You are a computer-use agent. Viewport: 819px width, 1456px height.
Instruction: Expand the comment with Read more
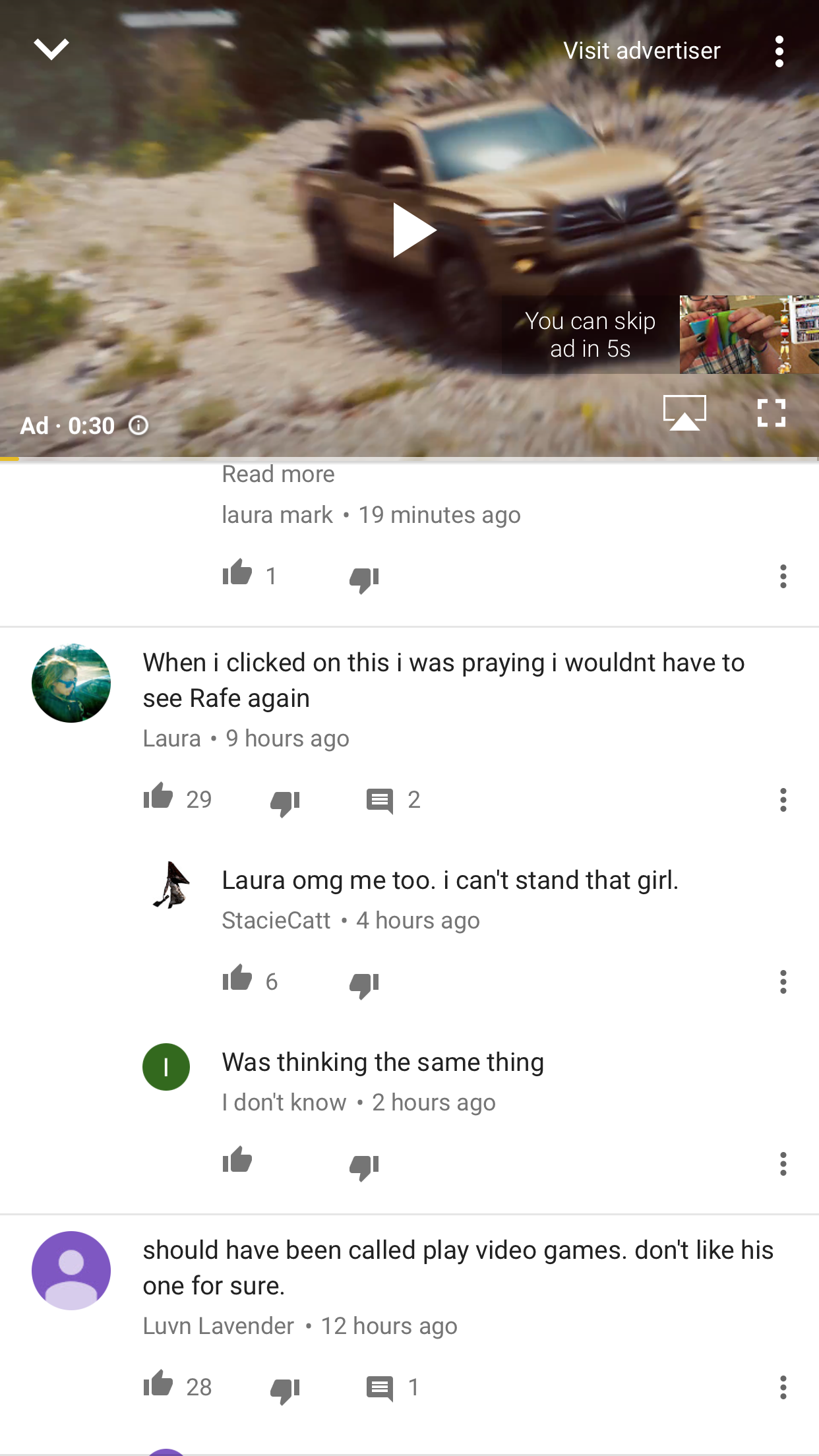tap(278, 474)
